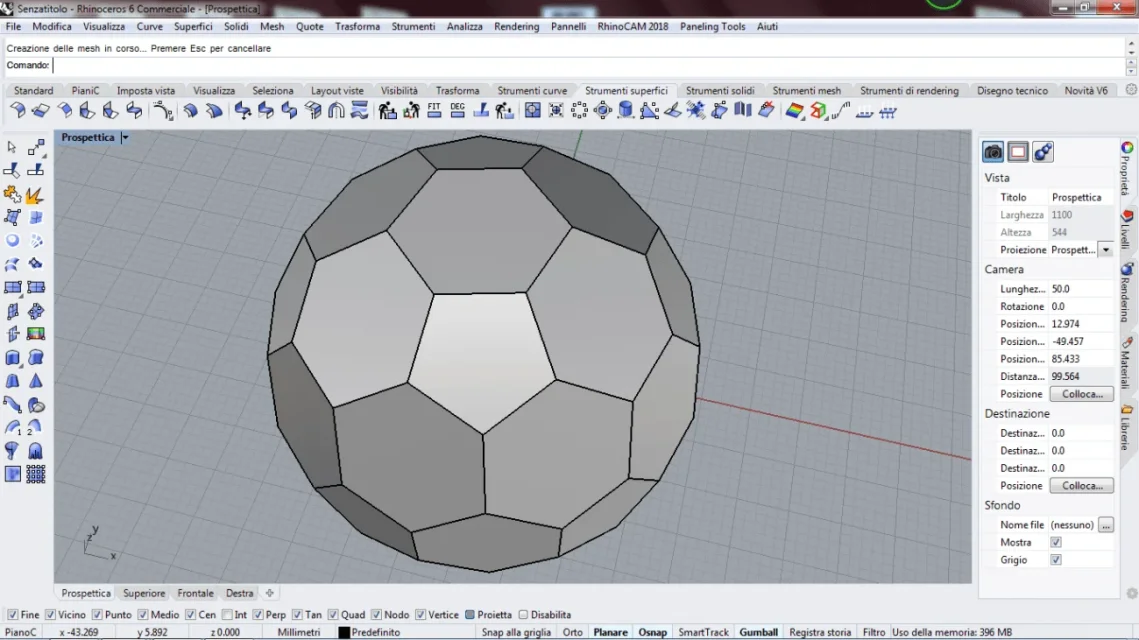Viewport: 1139px width, 640px height.
Task: Click the curvature graph curve icon
Action: (841, 110)
